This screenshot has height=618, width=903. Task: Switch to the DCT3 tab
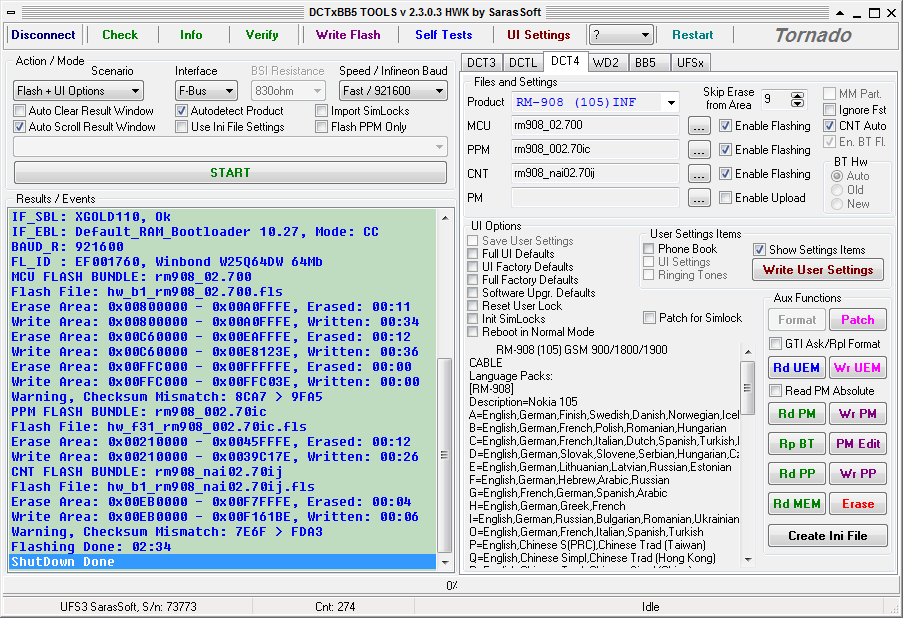(481, 63)
